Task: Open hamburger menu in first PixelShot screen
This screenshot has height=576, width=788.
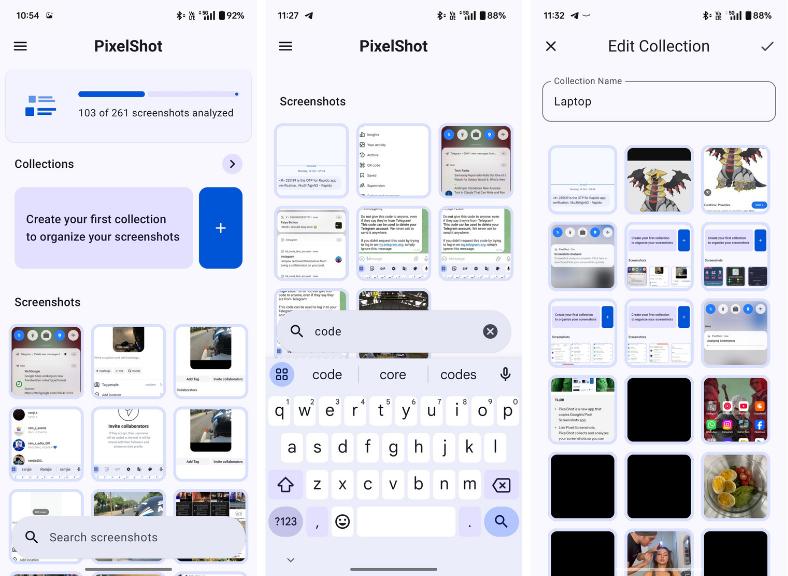Action: [20, 46]
